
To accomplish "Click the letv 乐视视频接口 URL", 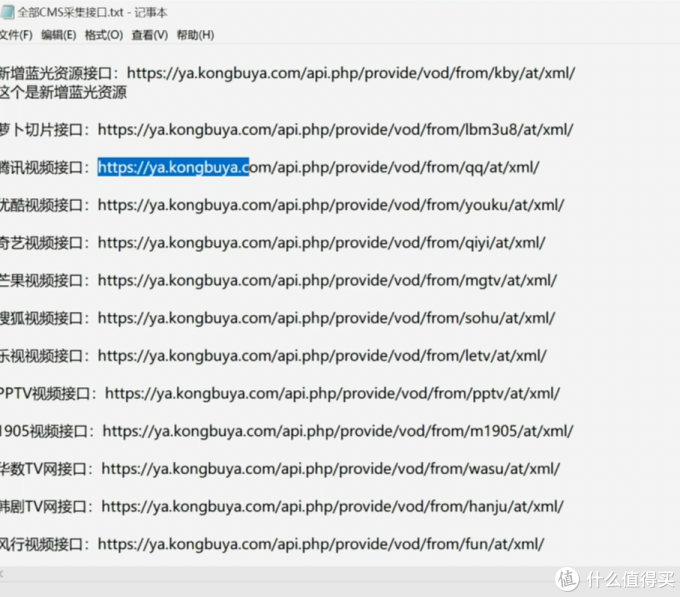I will [322, 356].
